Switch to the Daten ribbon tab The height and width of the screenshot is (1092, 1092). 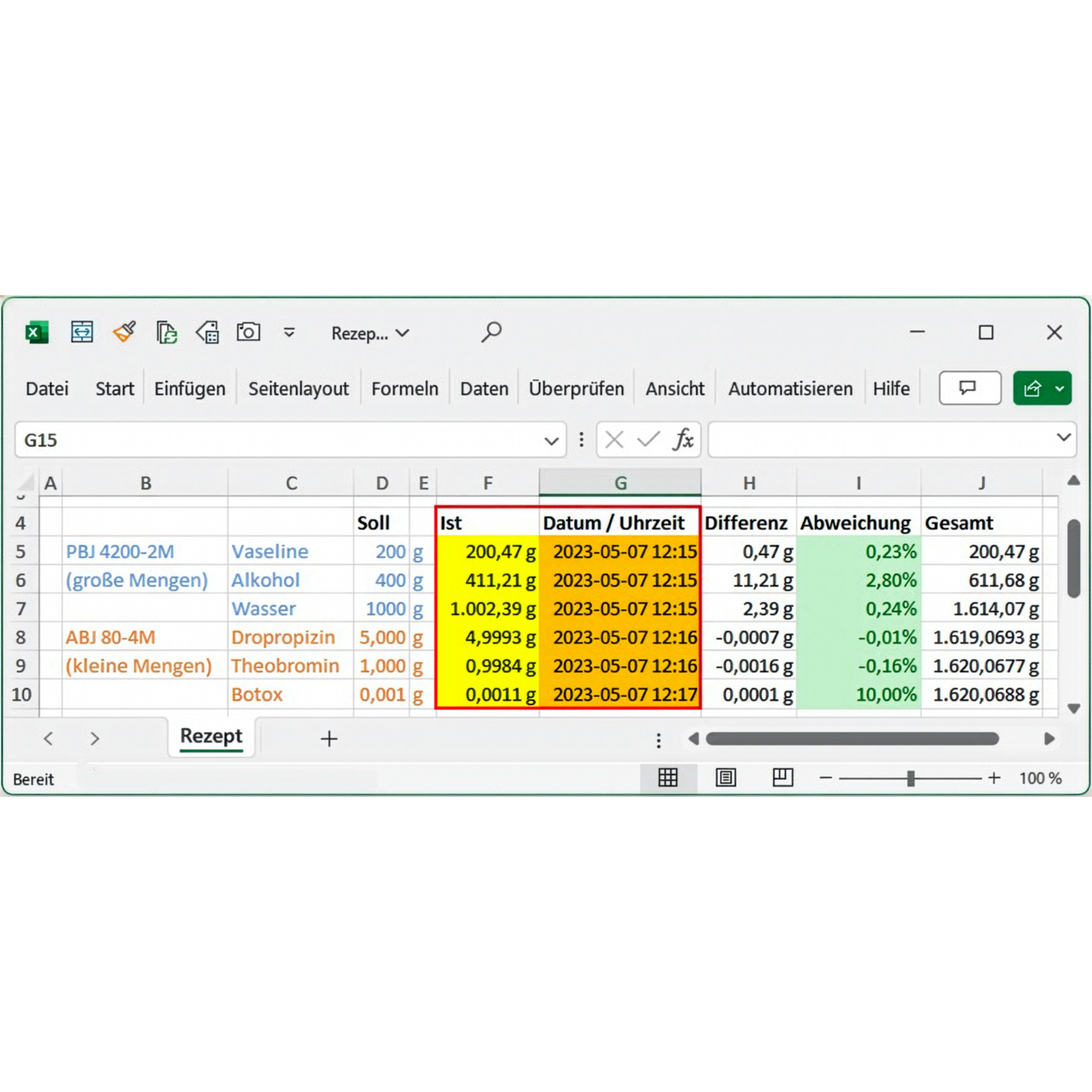[484, 388]
